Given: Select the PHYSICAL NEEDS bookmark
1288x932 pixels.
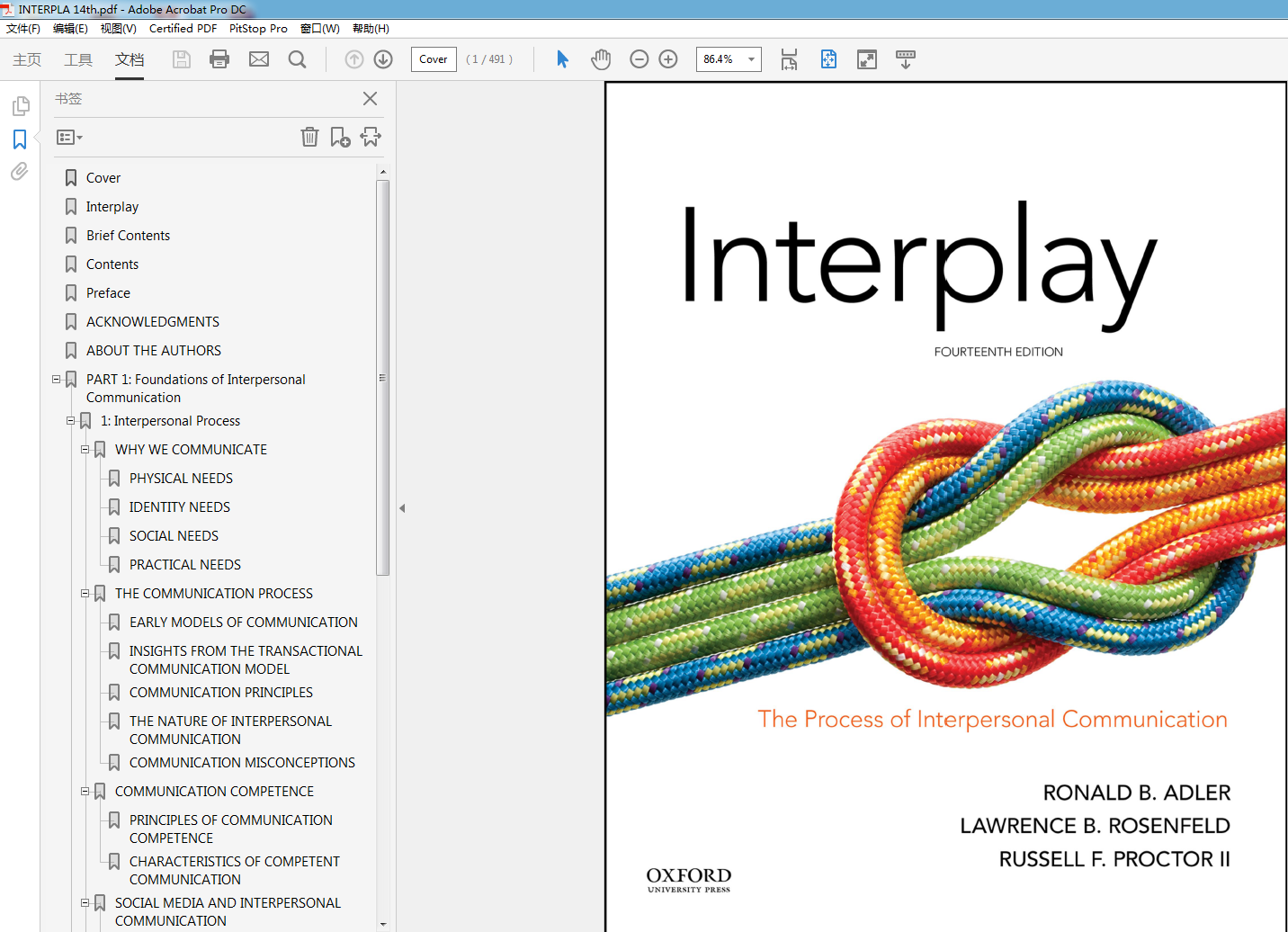Looking at the screenshot, I should [181, 479].
